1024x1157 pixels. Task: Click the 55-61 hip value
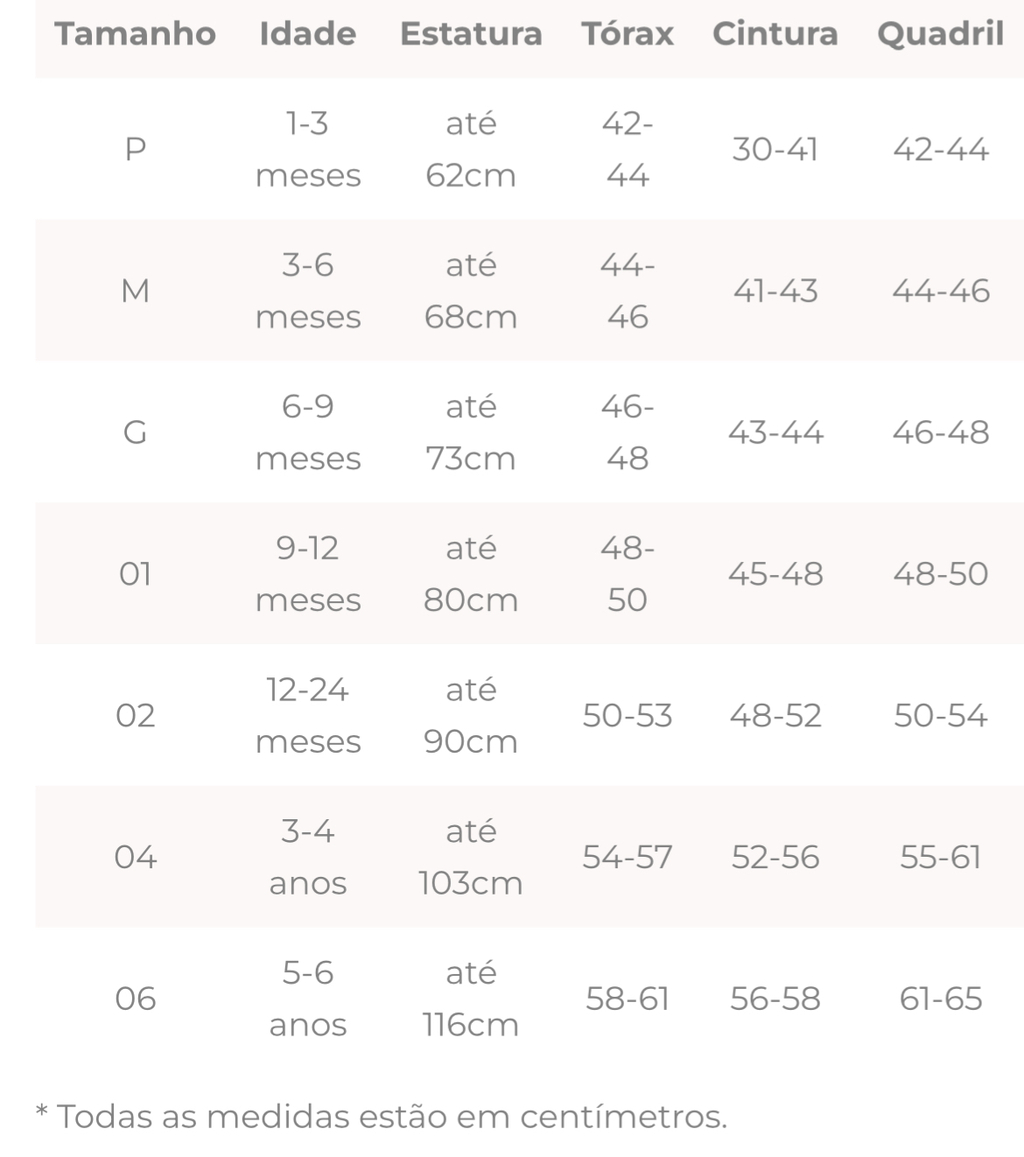click(941, 857)
